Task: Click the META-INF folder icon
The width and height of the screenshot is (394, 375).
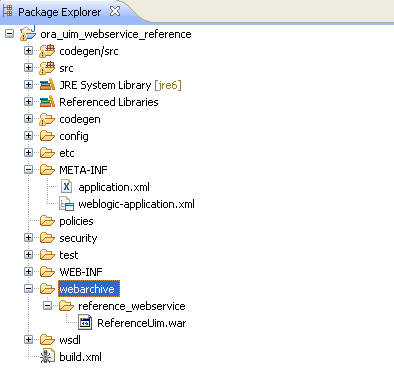Action: coord(47,170)
